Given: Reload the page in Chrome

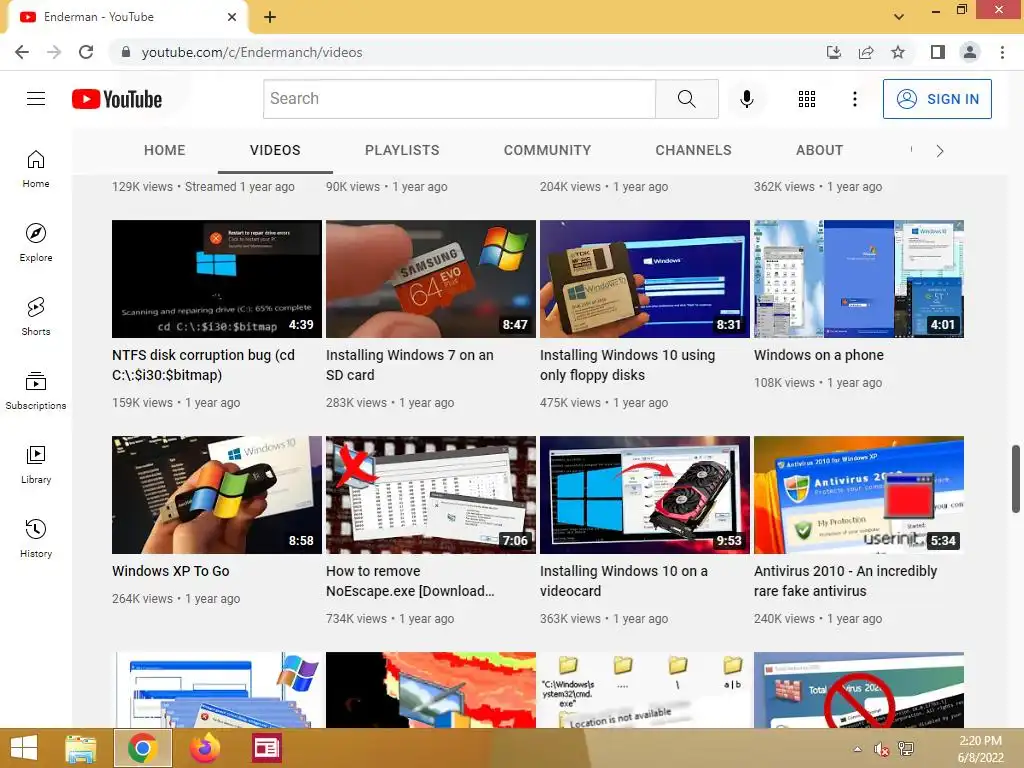Looking at the screenshot, I should pyautogui.click(x=86, y=52).
